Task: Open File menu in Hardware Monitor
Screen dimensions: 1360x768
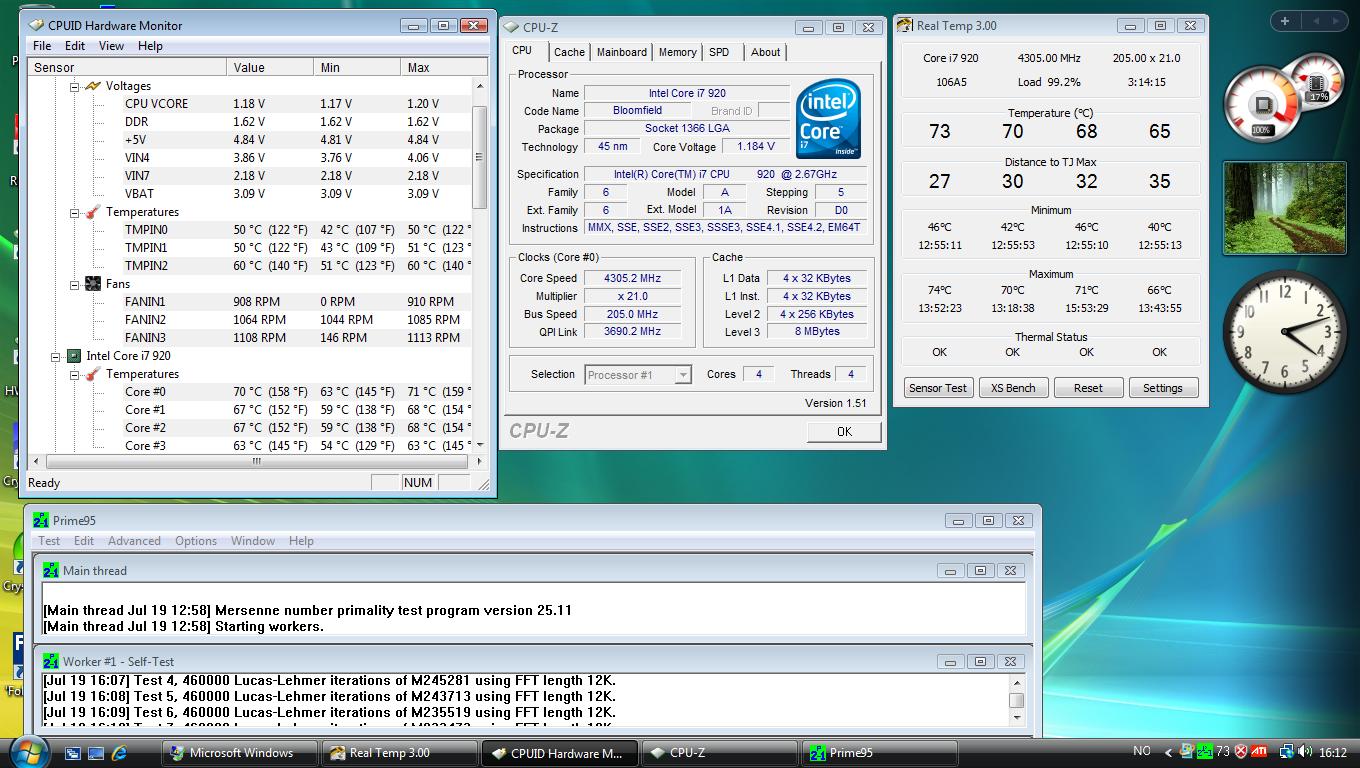Action: 42,46
